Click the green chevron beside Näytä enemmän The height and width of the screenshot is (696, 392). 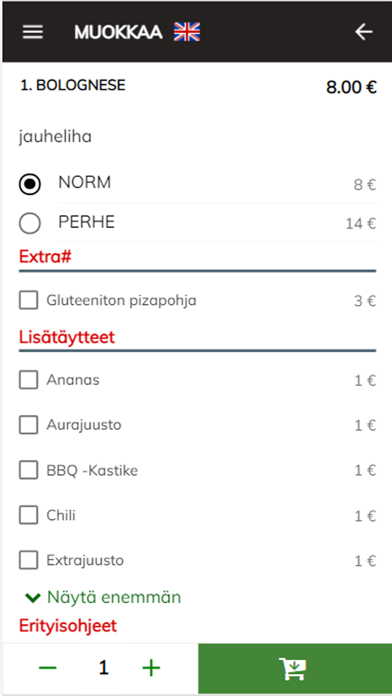(33, 598)
